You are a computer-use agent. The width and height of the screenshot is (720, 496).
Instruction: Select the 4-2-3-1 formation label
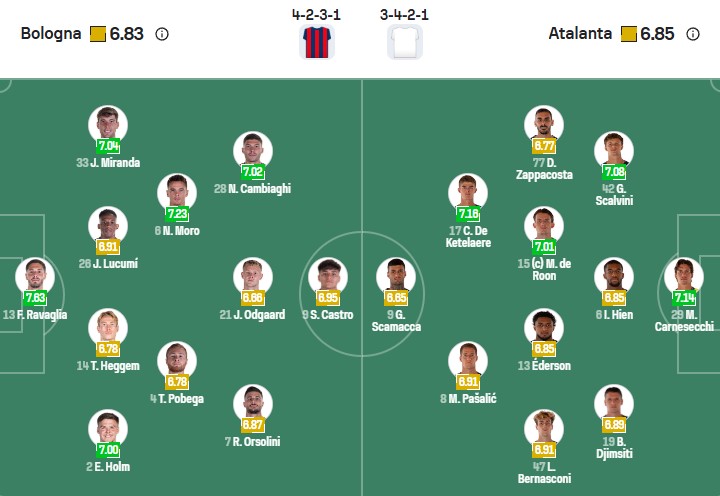316,15
